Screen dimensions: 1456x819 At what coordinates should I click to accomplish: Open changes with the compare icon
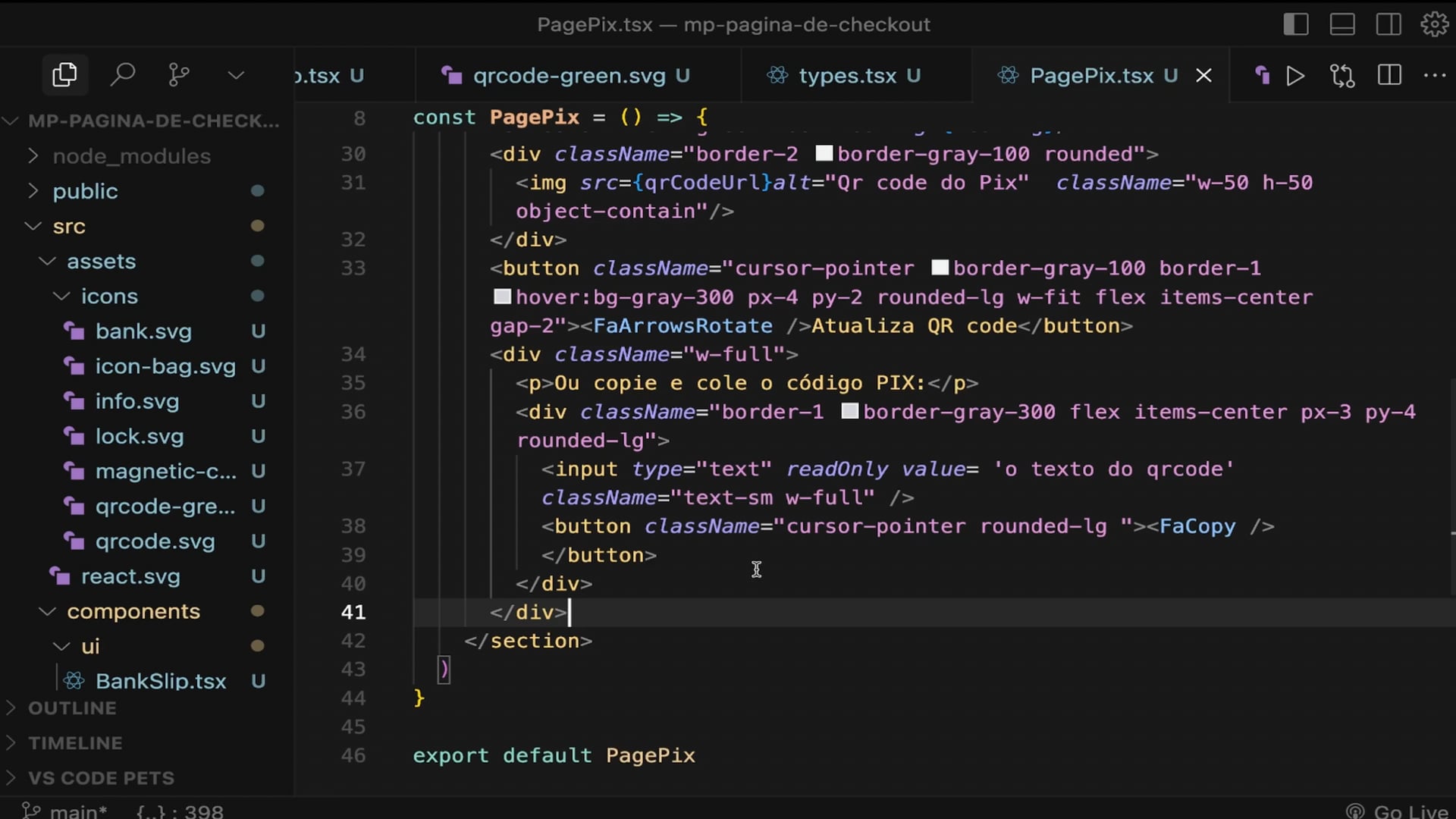pyautogui.click(x=1341, y=76)
